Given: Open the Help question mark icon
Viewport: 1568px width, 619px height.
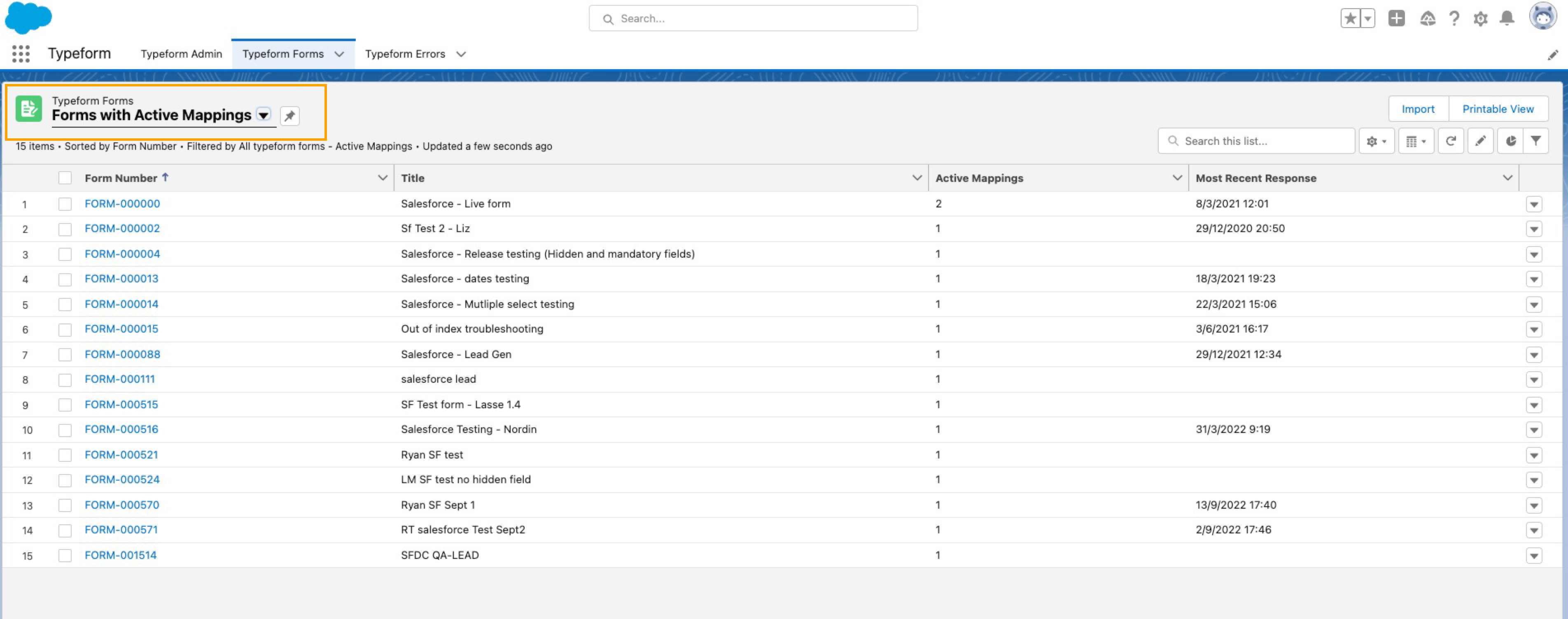Looking at the screenshot, I should (1454, 18).
